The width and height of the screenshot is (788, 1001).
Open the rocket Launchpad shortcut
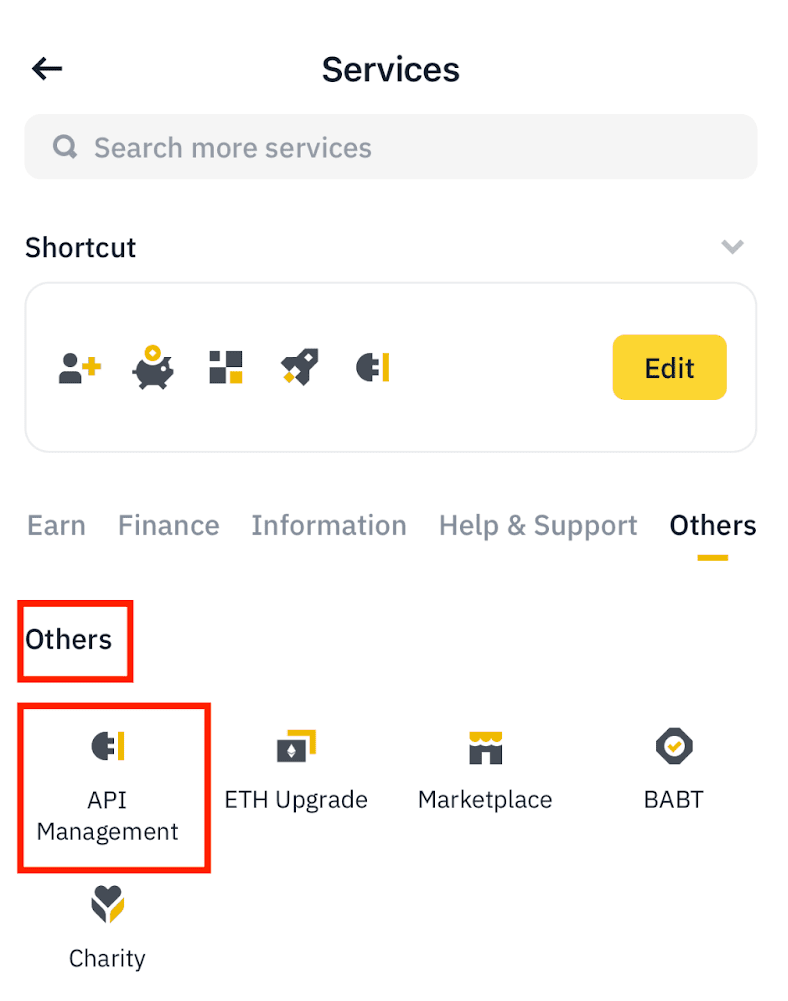(300, 368)
